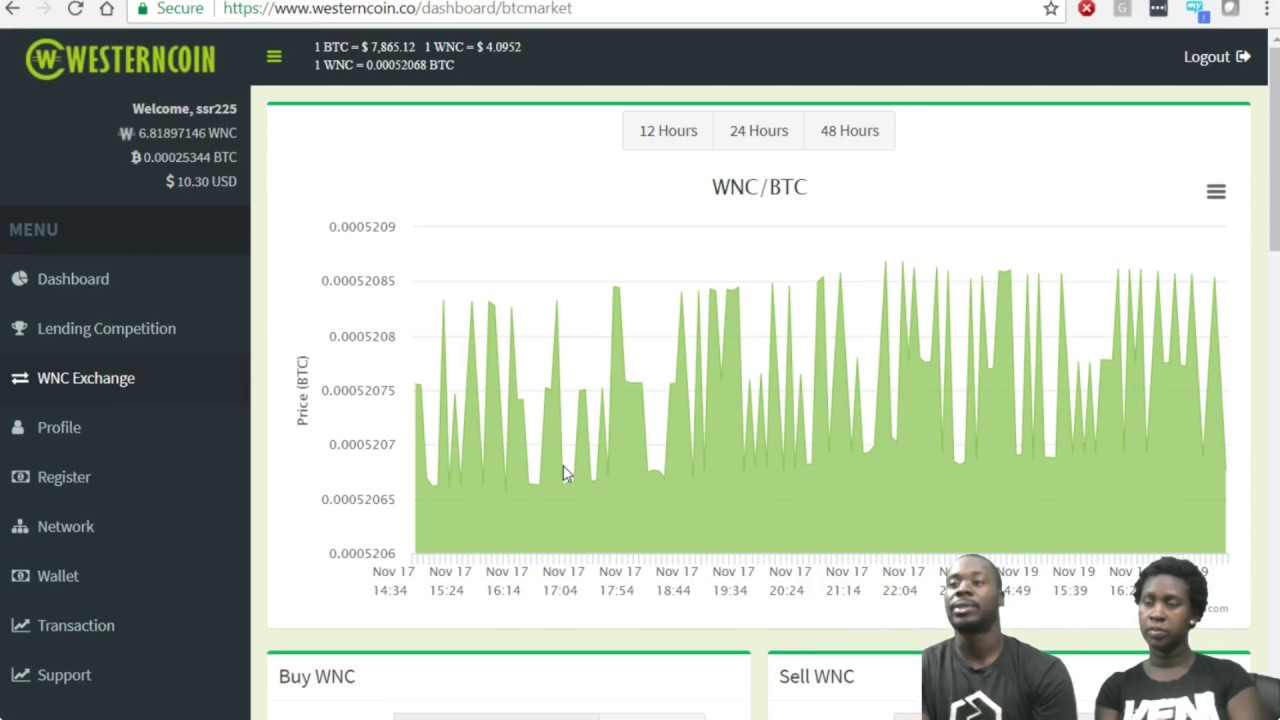Open the chart context menu icon
Image resolution: width=1280 pixels, height=720 pixels.
tap(1216, 191)
